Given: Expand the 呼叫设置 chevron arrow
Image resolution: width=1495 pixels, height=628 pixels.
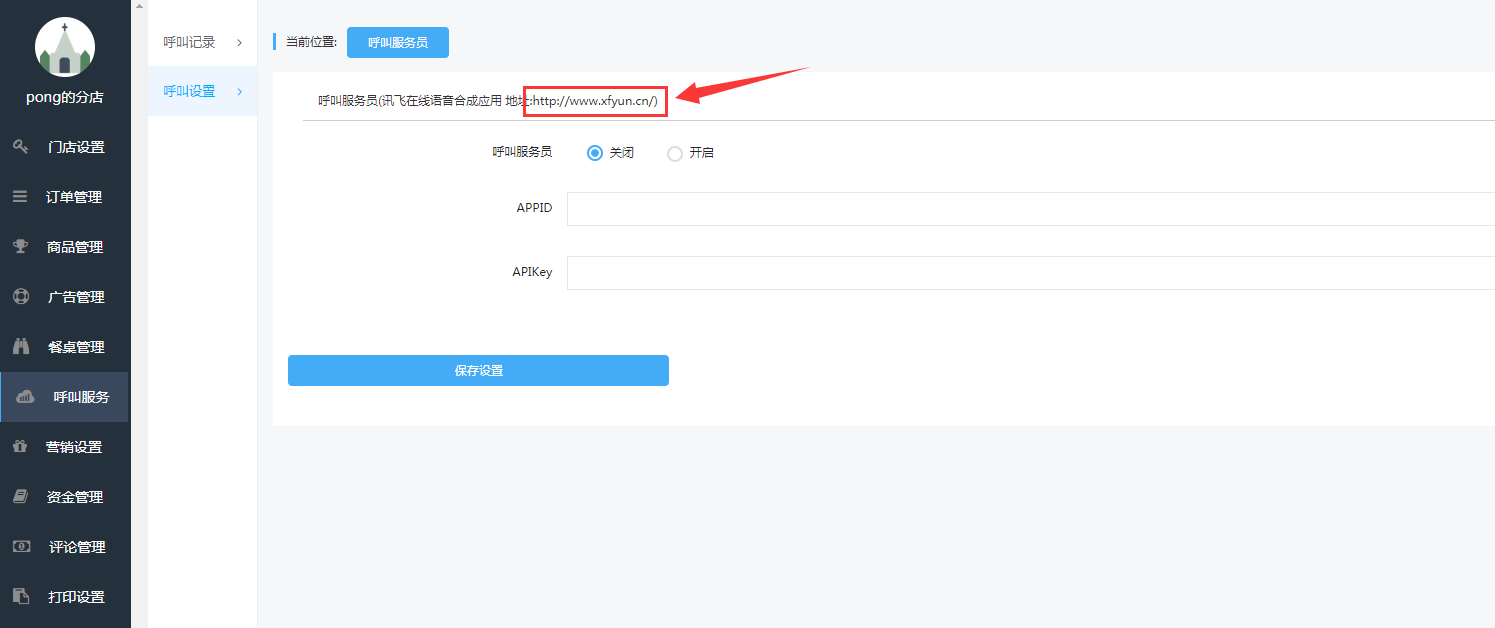Looking at the screenshot, I should point(239,91).
